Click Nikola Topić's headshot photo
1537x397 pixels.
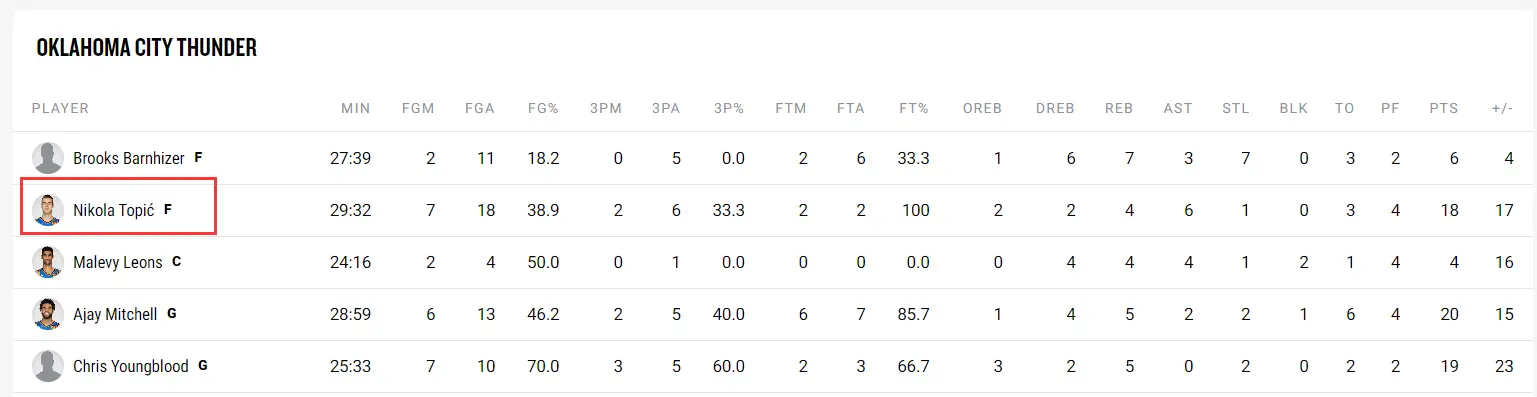48,210
